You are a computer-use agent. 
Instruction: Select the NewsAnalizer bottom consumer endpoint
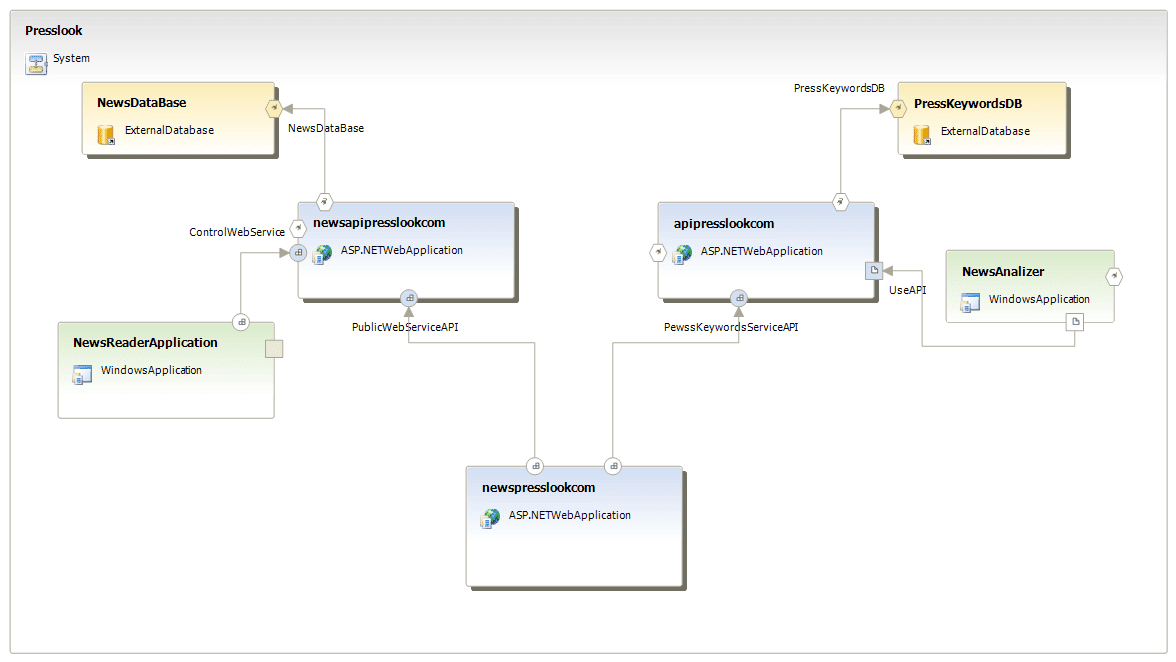(x=1075, y=322)
